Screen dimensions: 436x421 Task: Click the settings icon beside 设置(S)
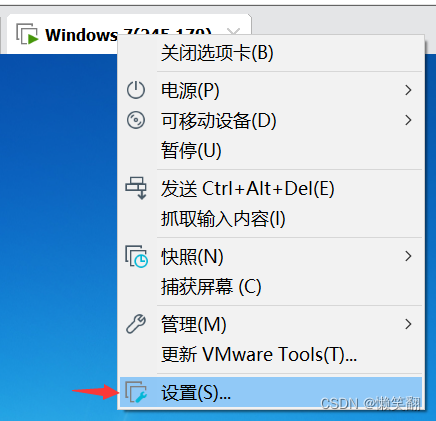(136, 392)
